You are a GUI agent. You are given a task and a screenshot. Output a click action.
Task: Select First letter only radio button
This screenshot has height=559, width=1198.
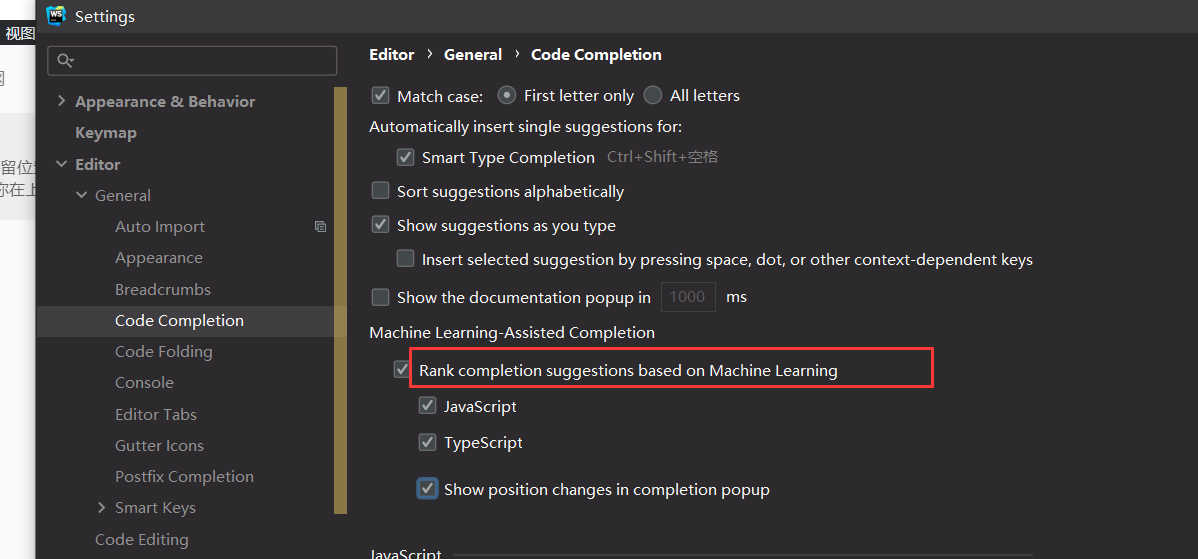[x=507, y=95]
